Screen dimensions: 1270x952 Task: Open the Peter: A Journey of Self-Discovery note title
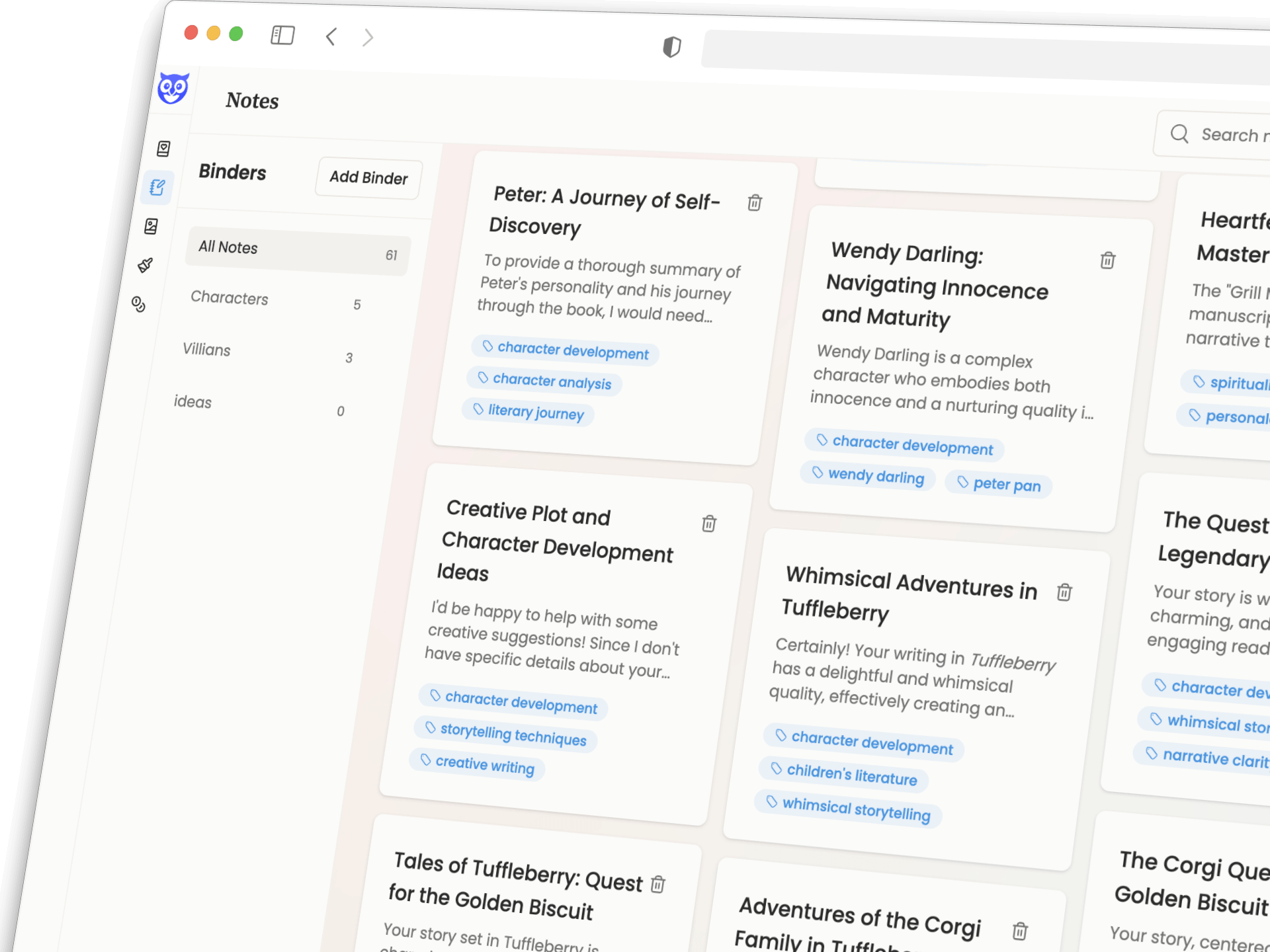(x=604, y=212)
